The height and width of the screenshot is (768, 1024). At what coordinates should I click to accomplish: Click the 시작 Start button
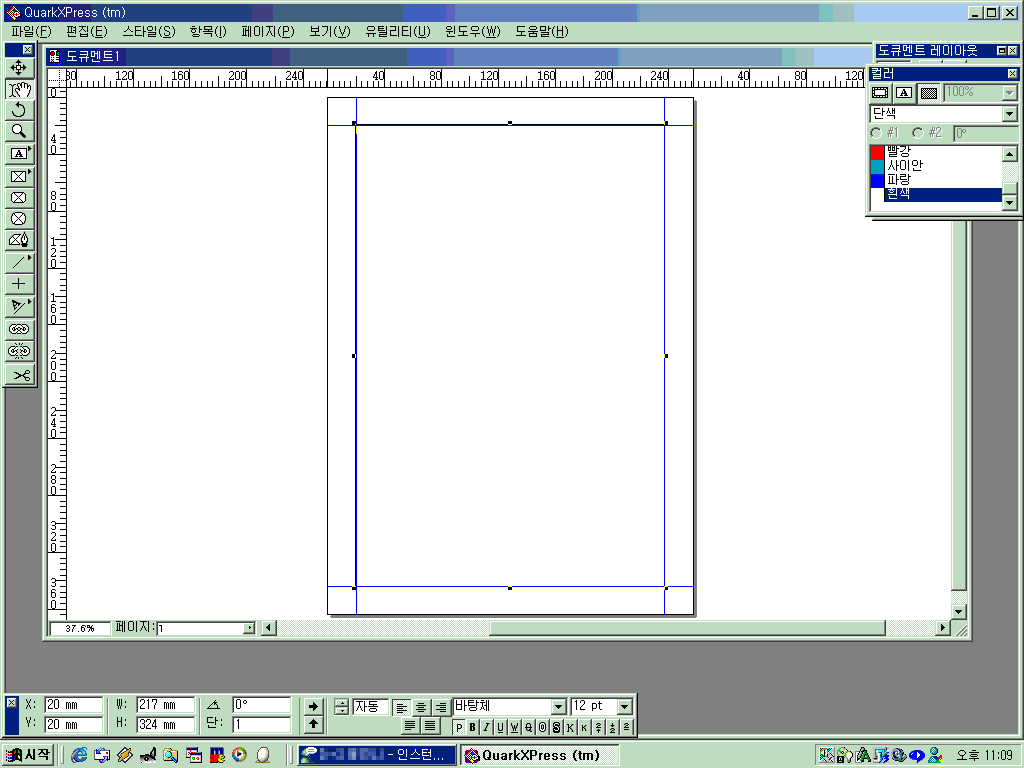28,755
